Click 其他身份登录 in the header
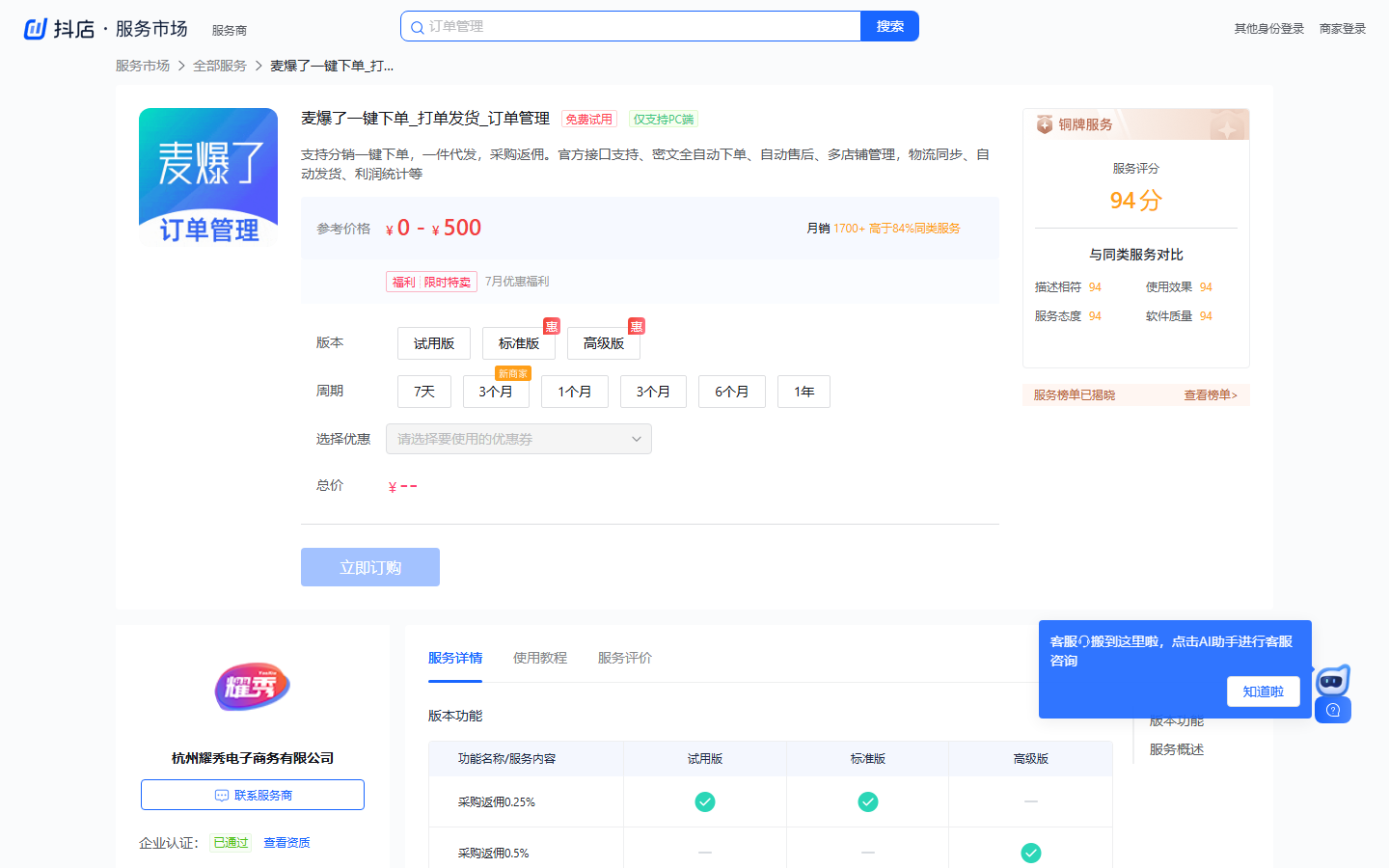 [1269, 29]
